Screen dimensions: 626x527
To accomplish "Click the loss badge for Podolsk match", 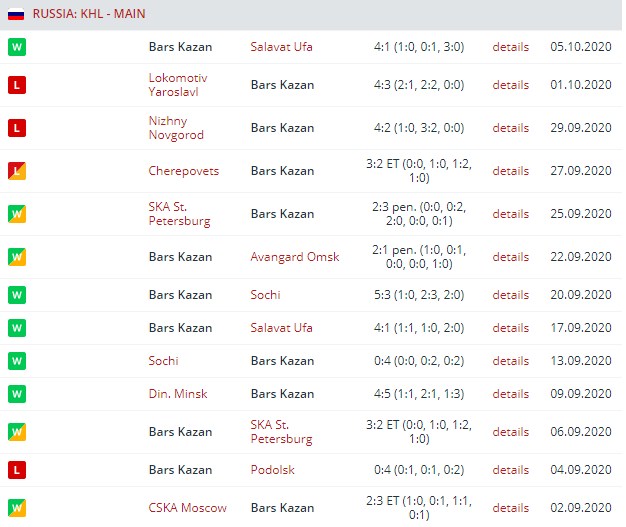I will [16, 470].
